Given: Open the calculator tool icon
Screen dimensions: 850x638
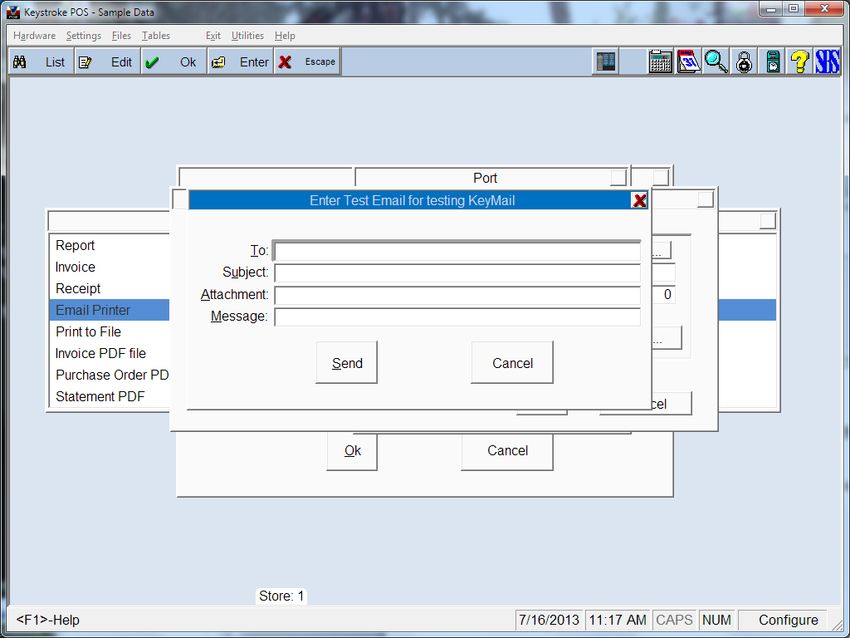Looking at the screenshot, I should click(x=660, y=61).
